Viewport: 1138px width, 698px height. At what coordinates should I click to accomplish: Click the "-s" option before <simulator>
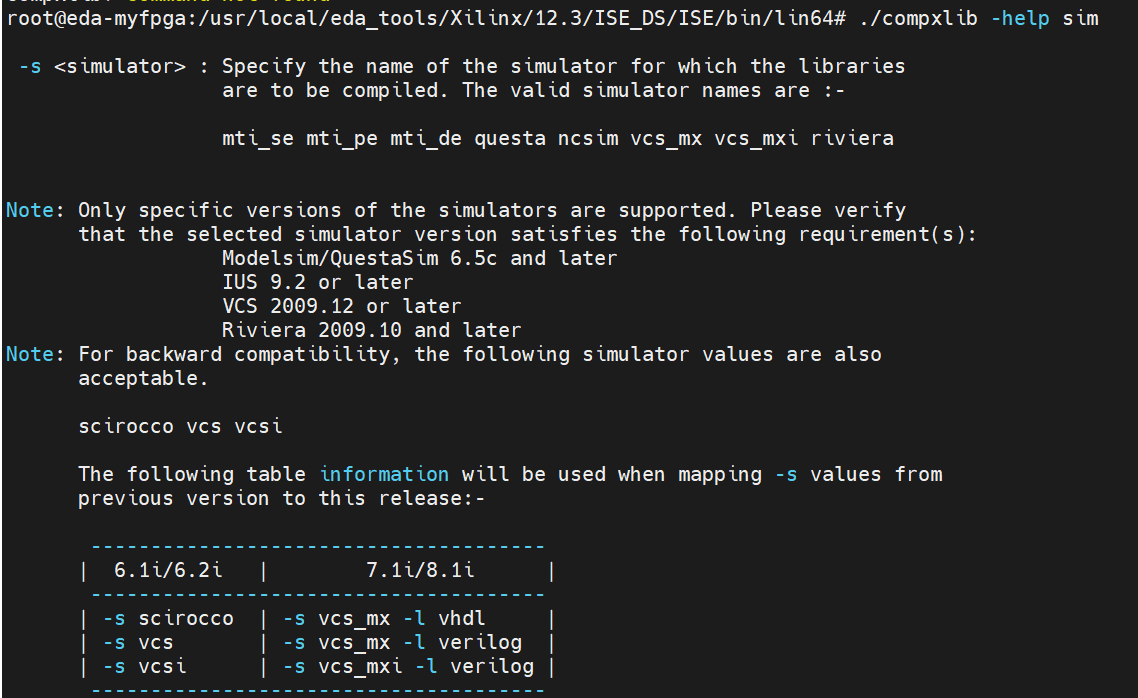click(30, 67)
